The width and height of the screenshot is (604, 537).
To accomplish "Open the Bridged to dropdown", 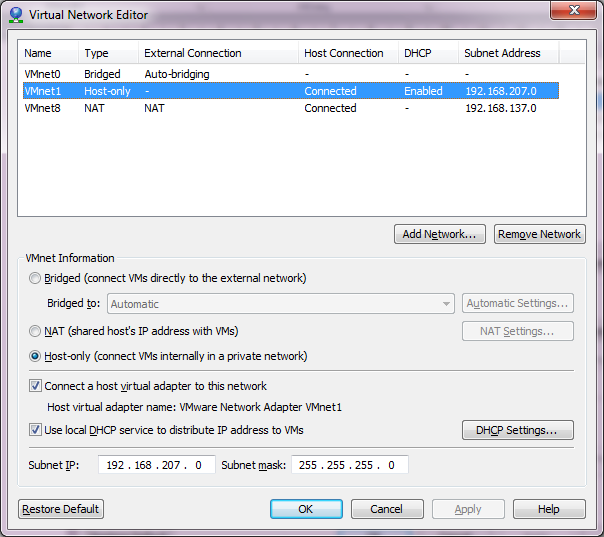I will (x=281, y=304).
